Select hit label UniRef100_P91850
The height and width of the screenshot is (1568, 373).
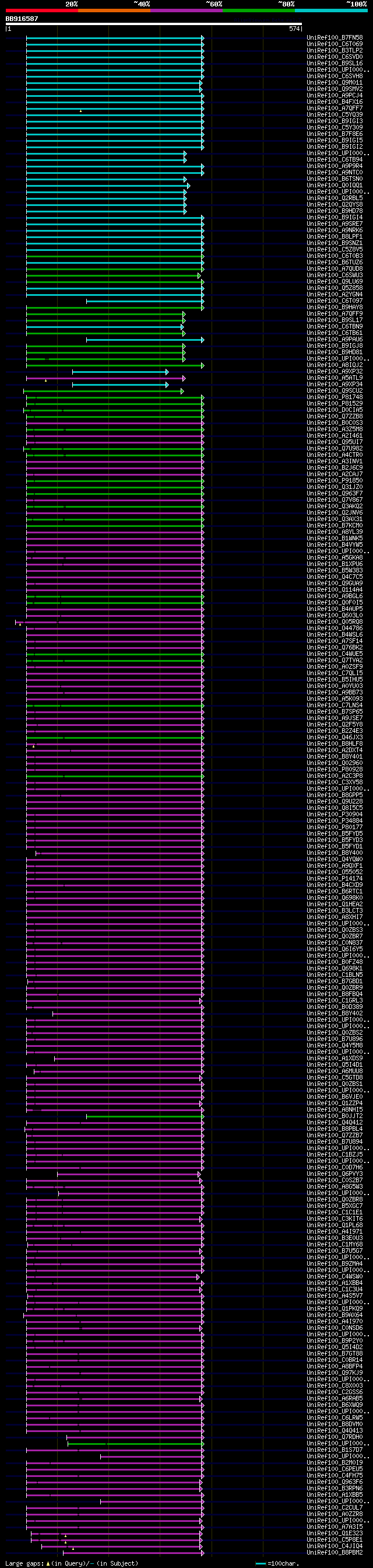(335, 480)
